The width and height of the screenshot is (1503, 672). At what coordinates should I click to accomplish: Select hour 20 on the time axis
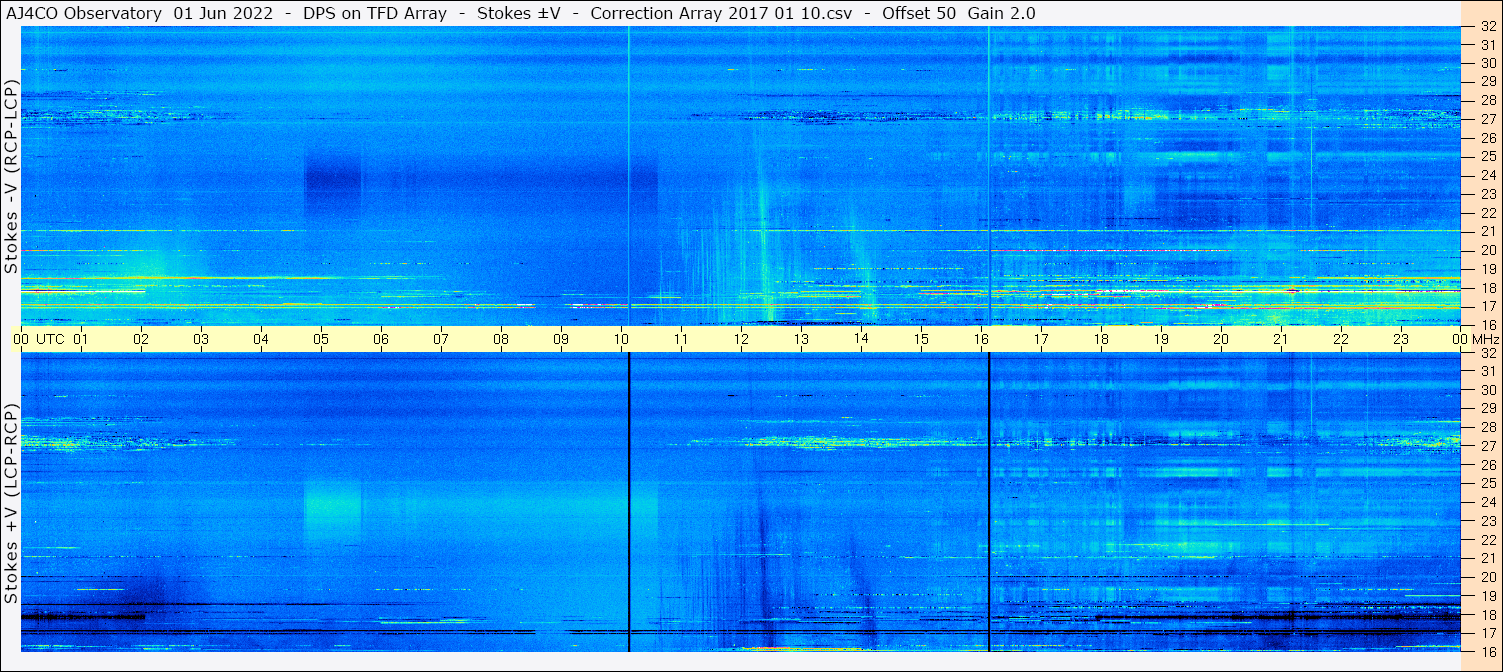pos(1221,339)
